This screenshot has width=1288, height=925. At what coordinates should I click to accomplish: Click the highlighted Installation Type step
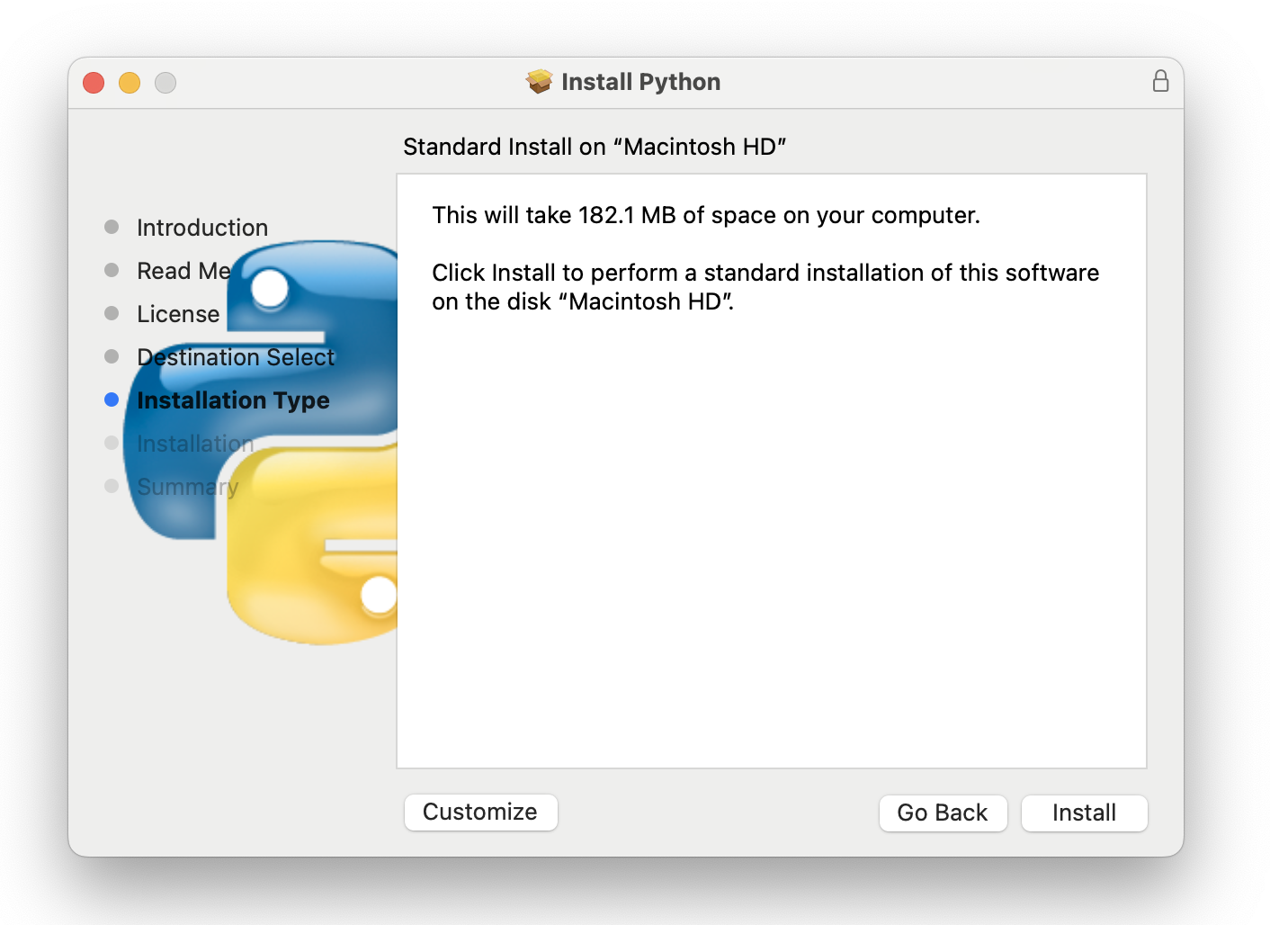click(233, 400)
